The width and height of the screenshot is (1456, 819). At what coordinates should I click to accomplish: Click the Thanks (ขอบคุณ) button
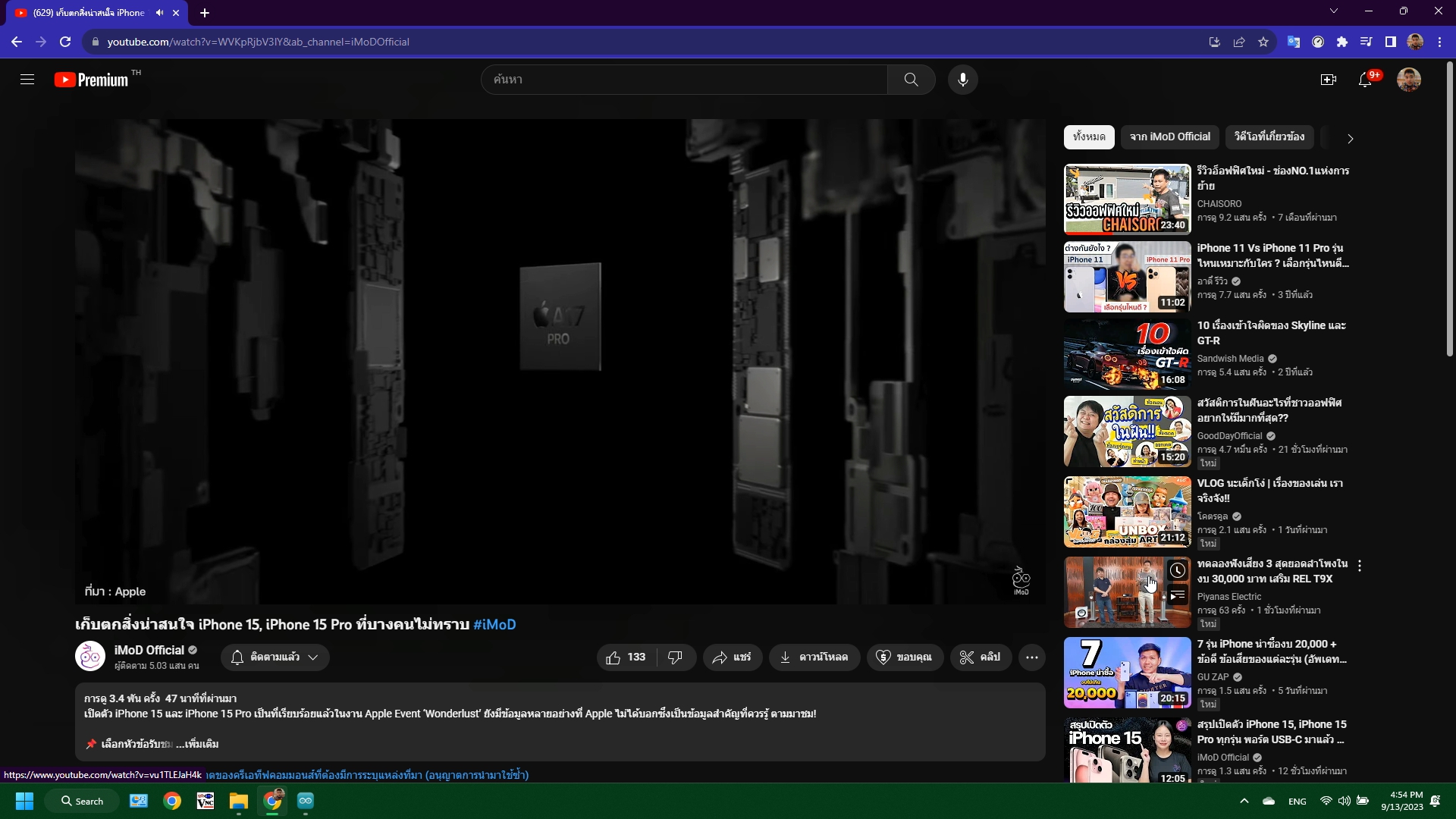tap(904, 657)
